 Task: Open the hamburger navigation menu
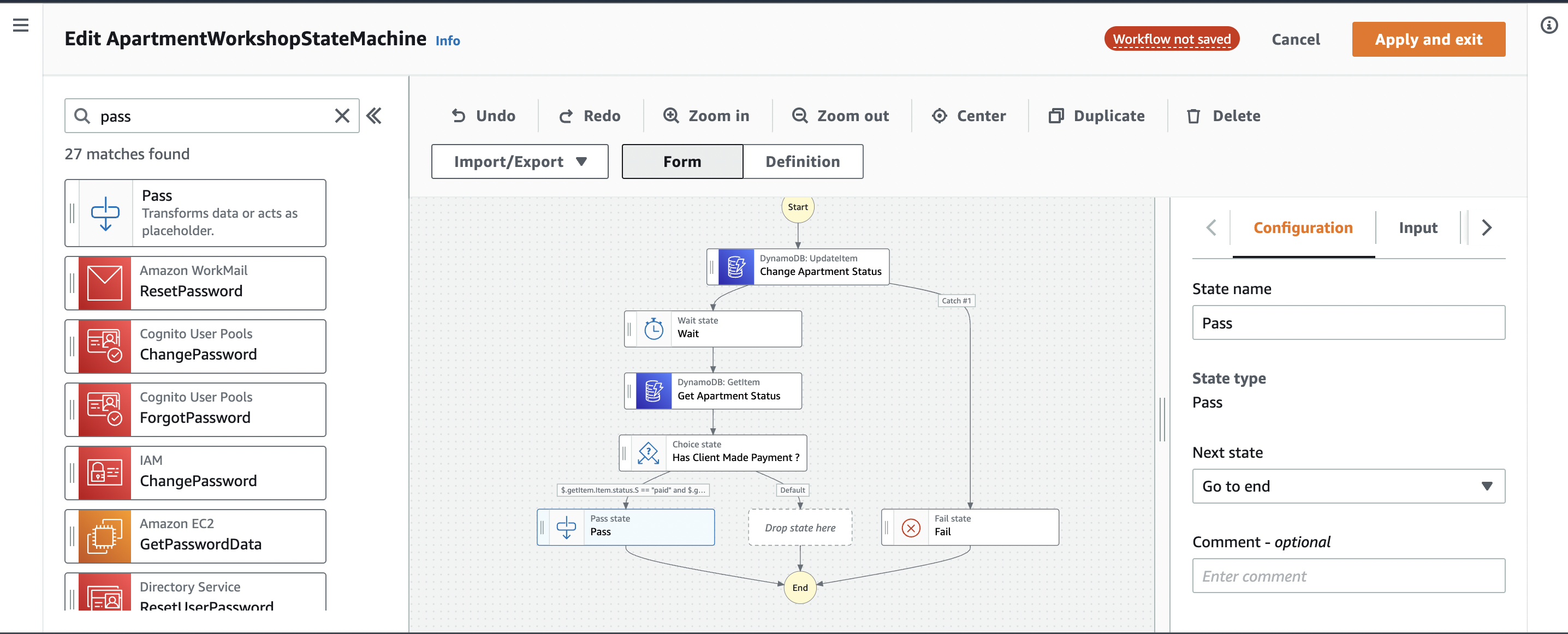(x=21, y=25)
